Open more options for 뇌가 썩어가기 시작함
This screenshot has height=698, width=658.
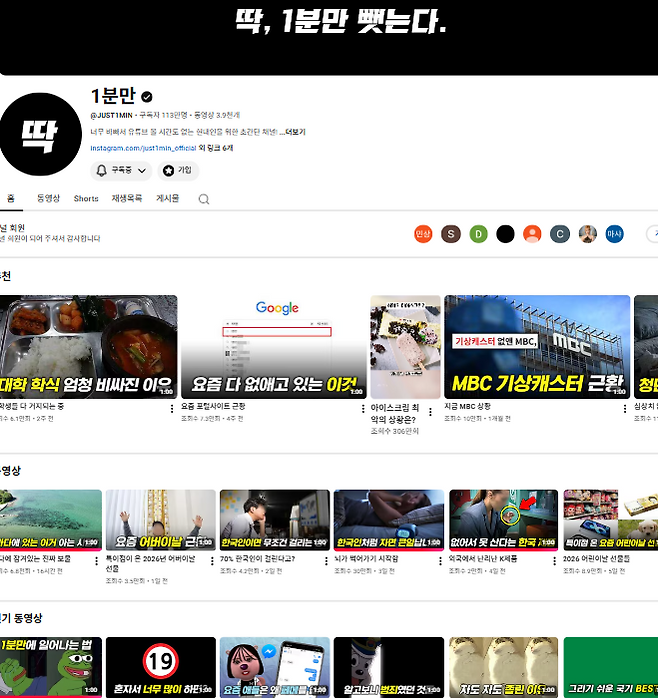pos(440,561)
